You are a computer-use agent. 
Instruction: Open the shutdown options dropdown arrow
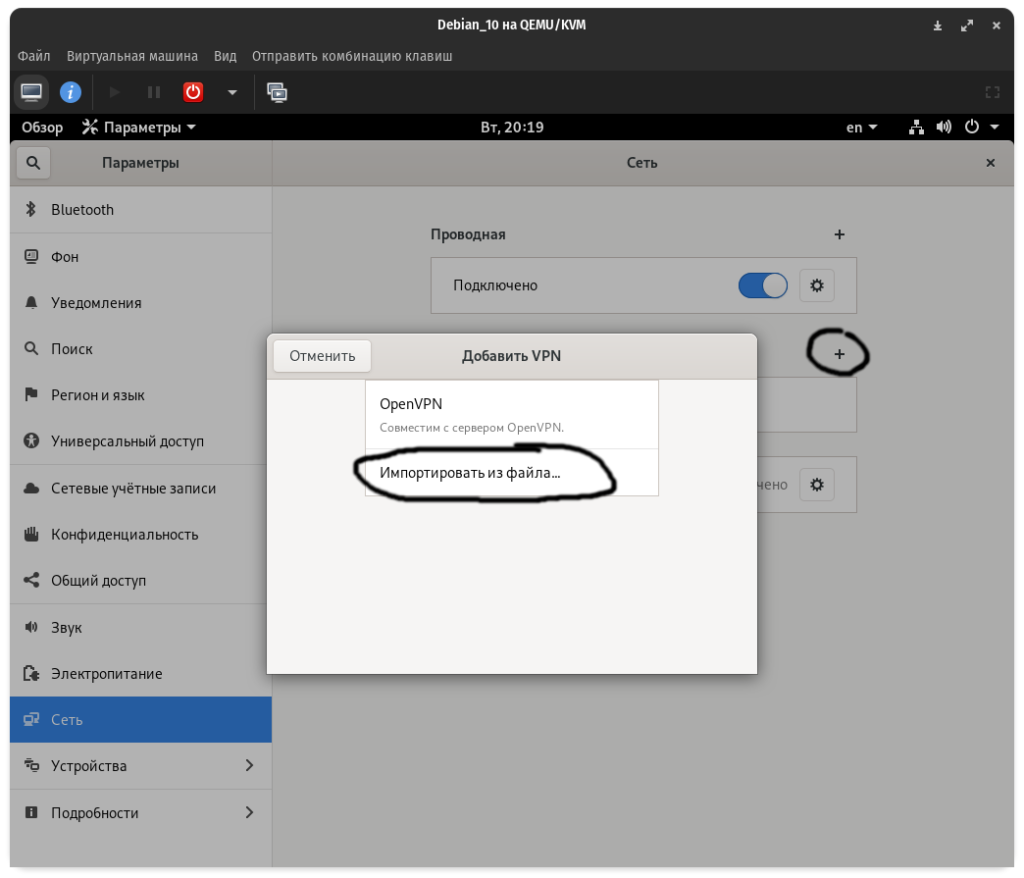click(x=232, y=92)
